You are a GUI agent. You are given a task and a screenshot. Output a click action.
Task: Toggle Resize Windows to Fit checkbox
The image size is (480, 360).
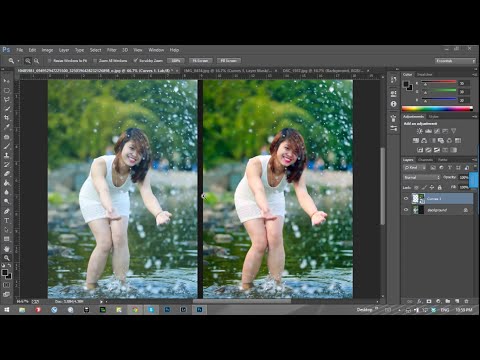[x=49, y=61]
